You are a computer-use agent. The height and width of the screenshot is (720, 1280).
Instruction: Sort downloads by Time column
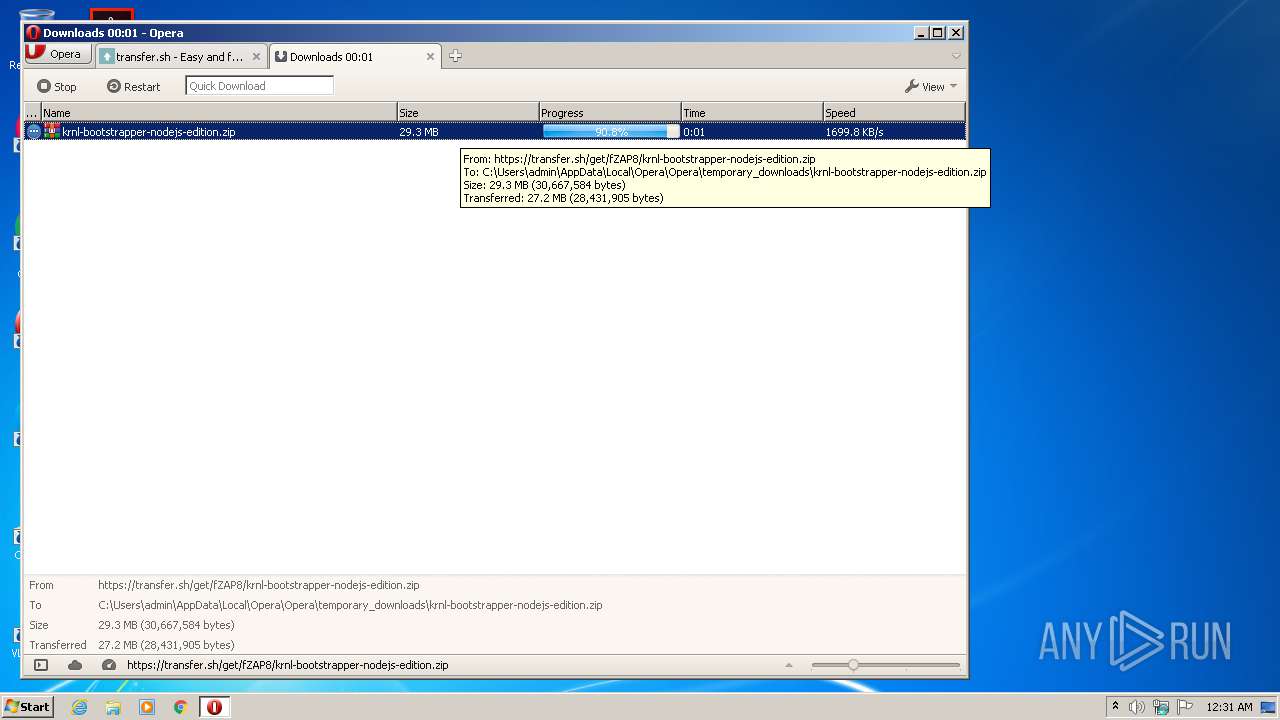click(752, 113)
